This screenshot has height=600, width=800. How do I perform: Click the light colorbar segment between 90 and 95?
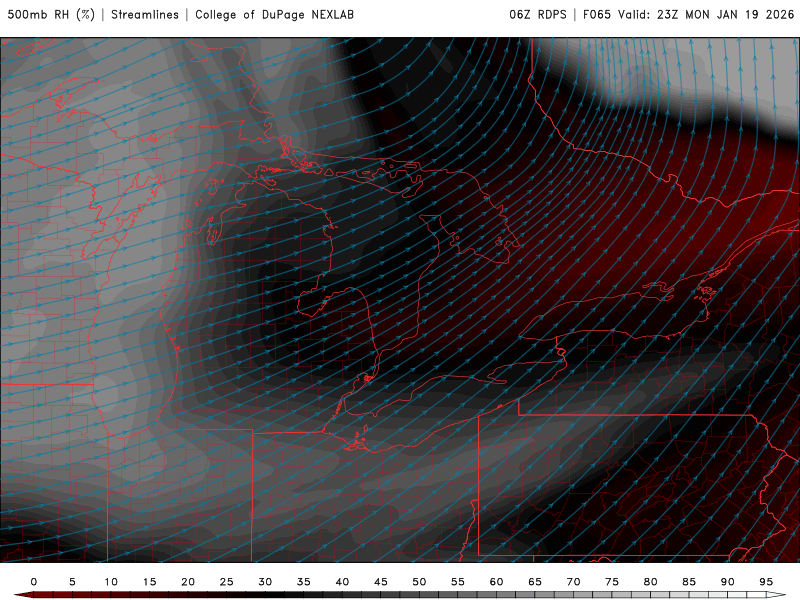[746, 595]
